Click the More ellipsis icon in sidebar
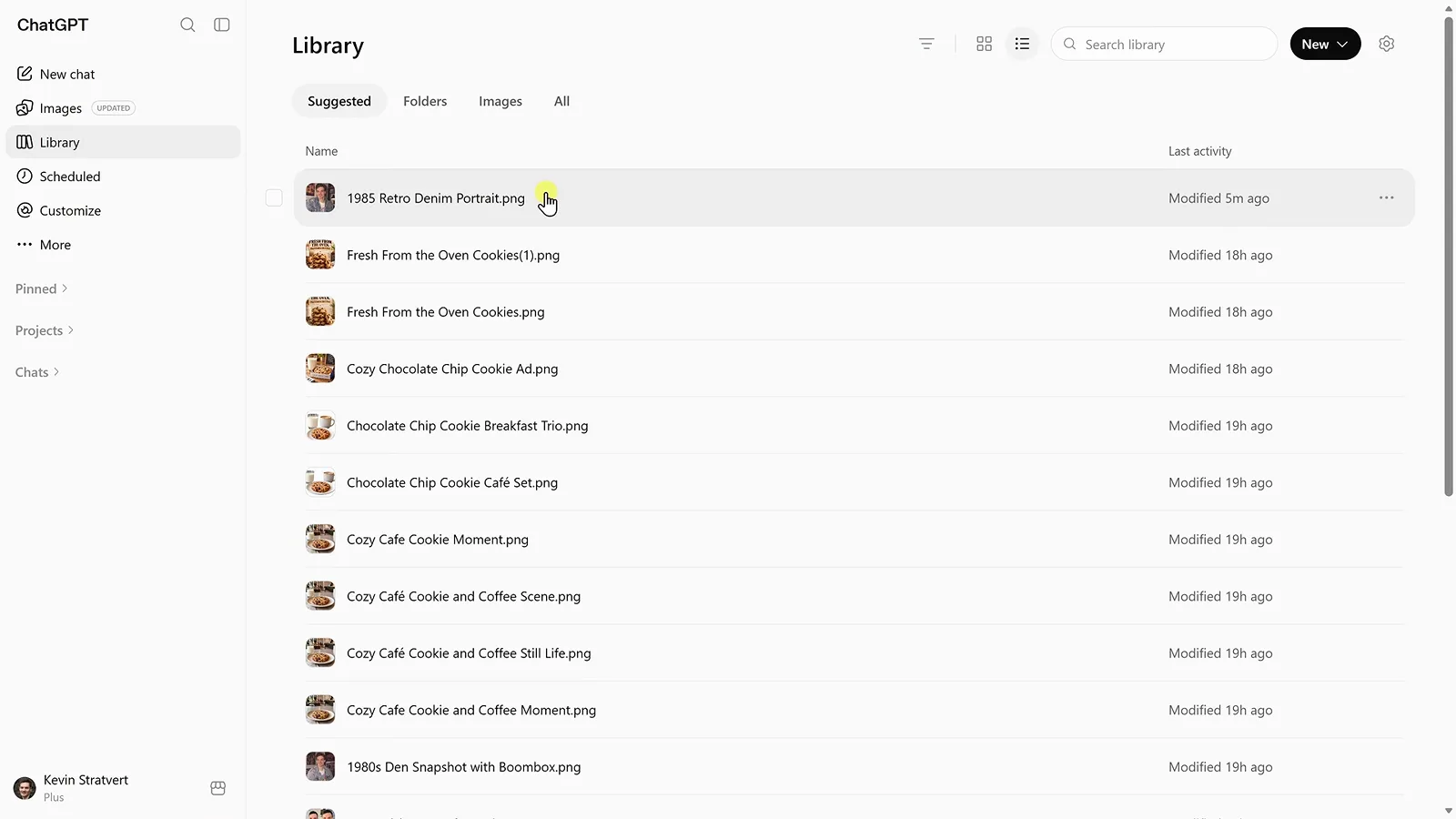 (x=25, y=245)
